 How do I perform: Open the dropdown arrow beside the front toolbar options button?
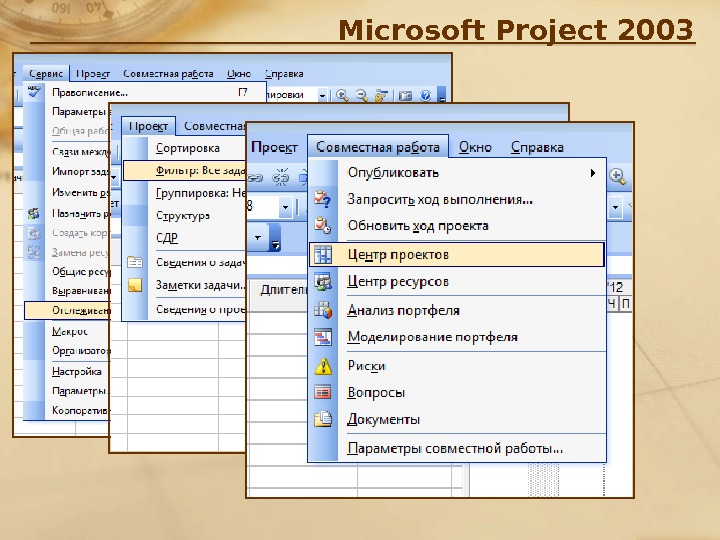[x=258, y=237]
